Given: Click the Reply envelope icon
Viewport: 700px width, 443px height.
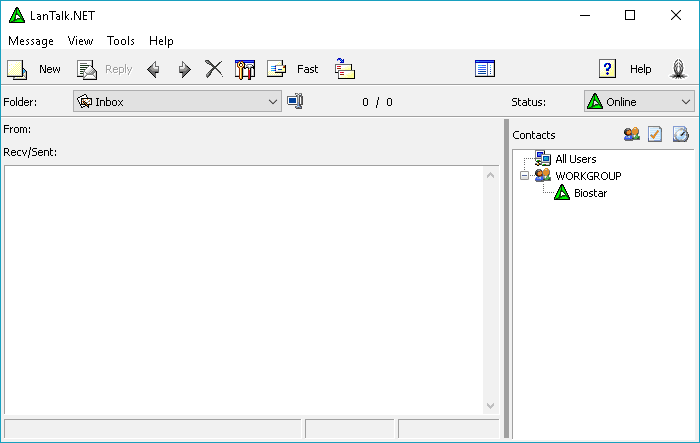Looking at the screenshot, I should [87, 70].
